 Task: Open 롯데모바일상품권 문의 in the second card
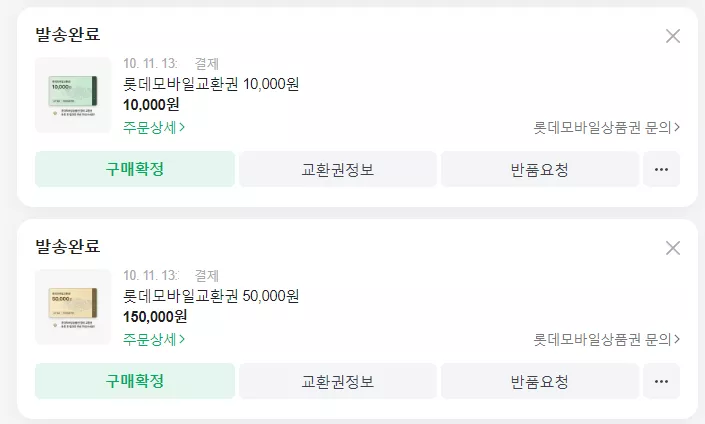(607, 339)
